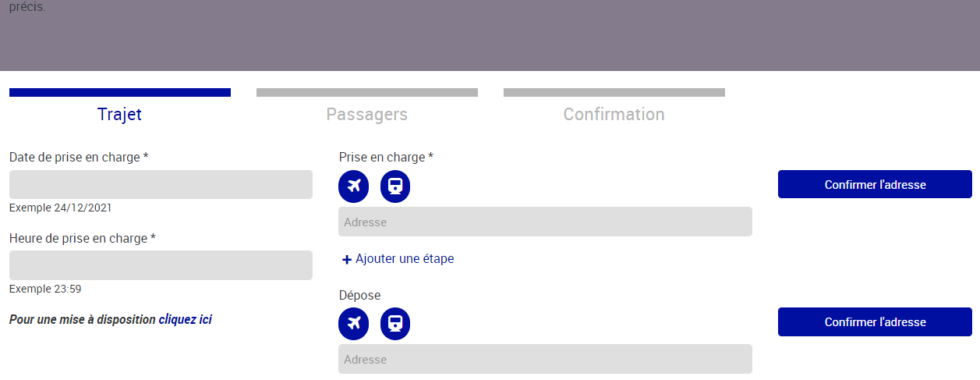980x380 pixels.
Task: Select the airplane icon under Prise en charge
Action: click(x=354, y=186)
